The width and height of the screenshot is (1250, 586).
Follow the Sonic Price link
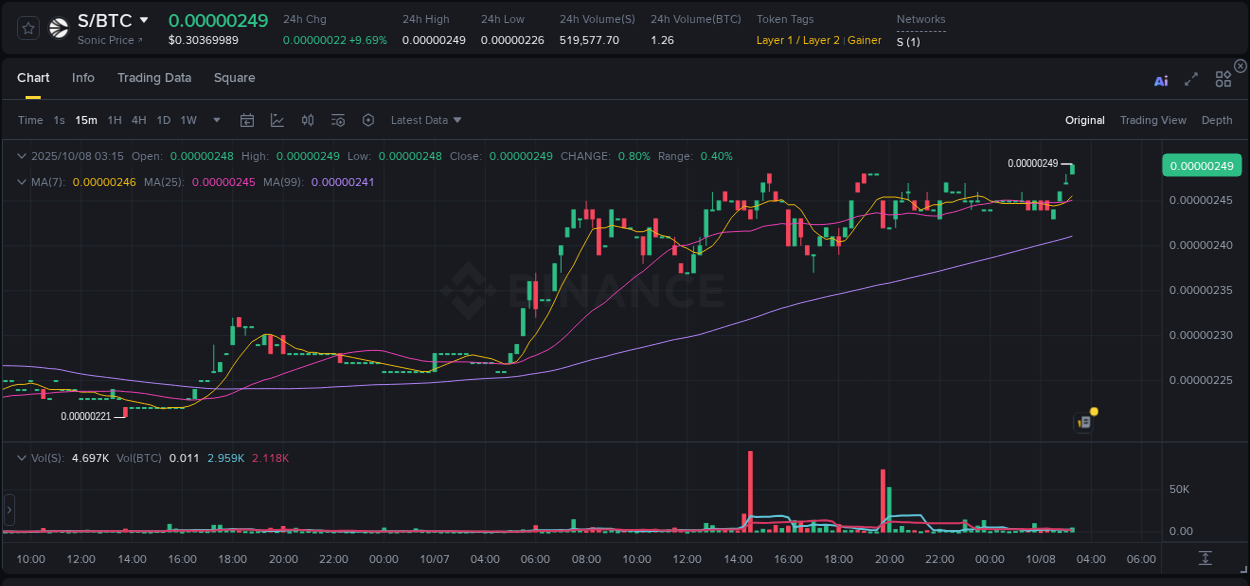(103, 40)
